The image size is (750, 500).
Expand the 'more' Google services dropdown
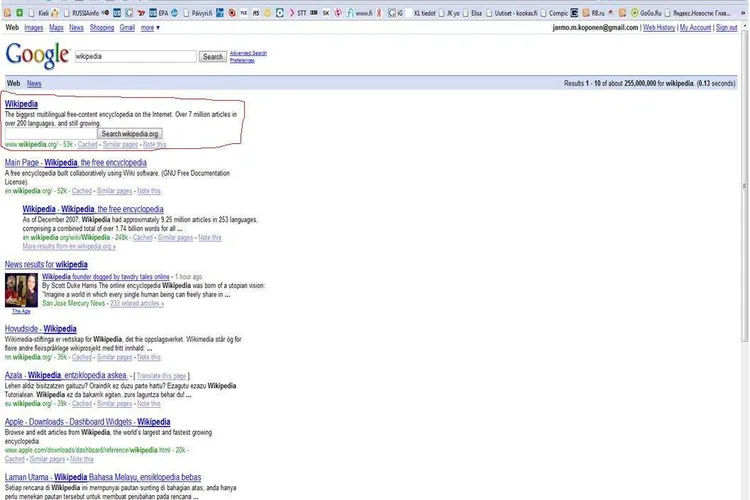[x=149, y=28]
